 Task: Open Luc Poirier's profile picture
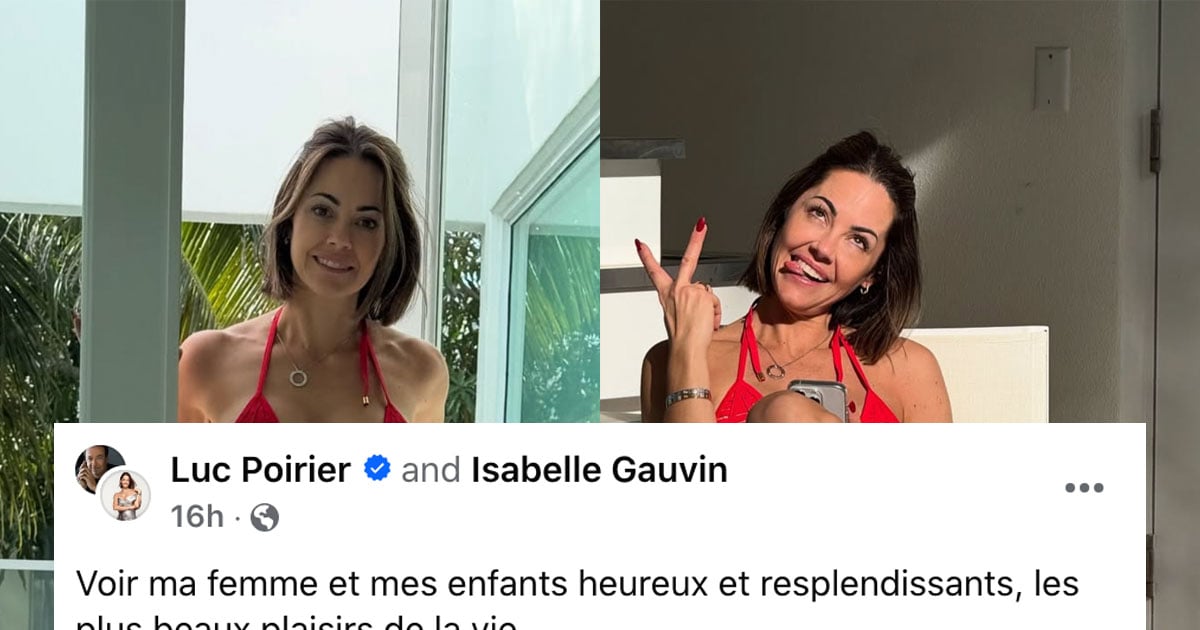[x=97, y=466]
